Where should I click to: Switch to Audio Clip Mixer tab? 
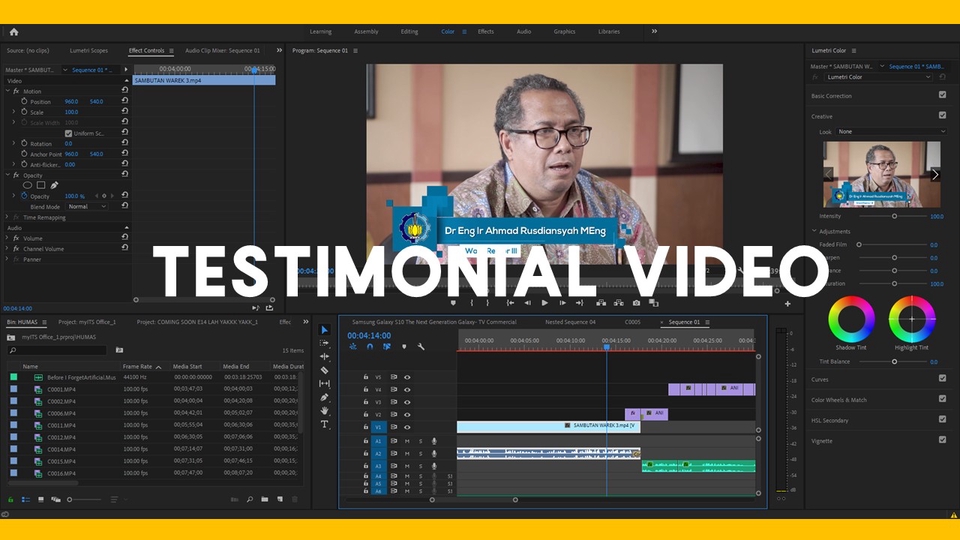click(x=222, y=51)
